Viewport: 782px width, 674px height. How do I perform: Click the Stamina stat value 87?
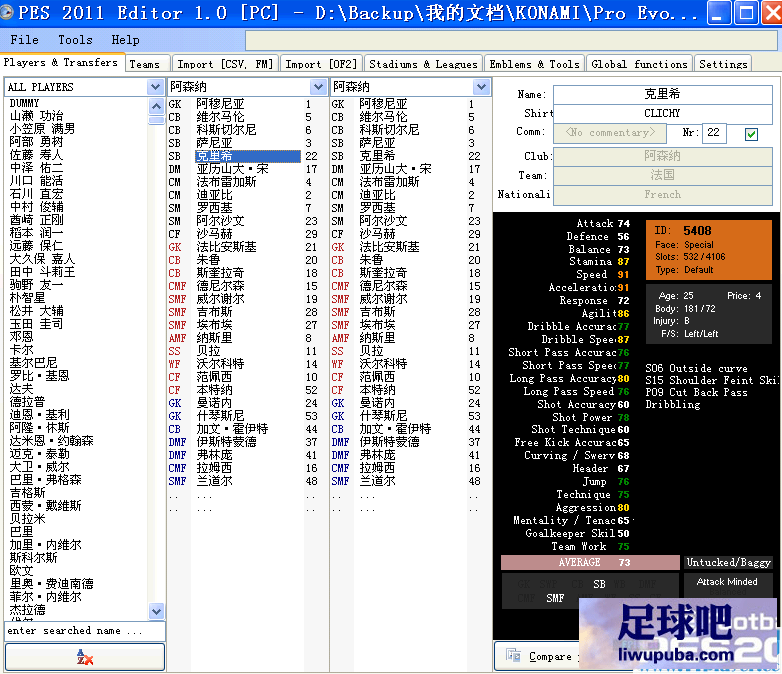624,262
